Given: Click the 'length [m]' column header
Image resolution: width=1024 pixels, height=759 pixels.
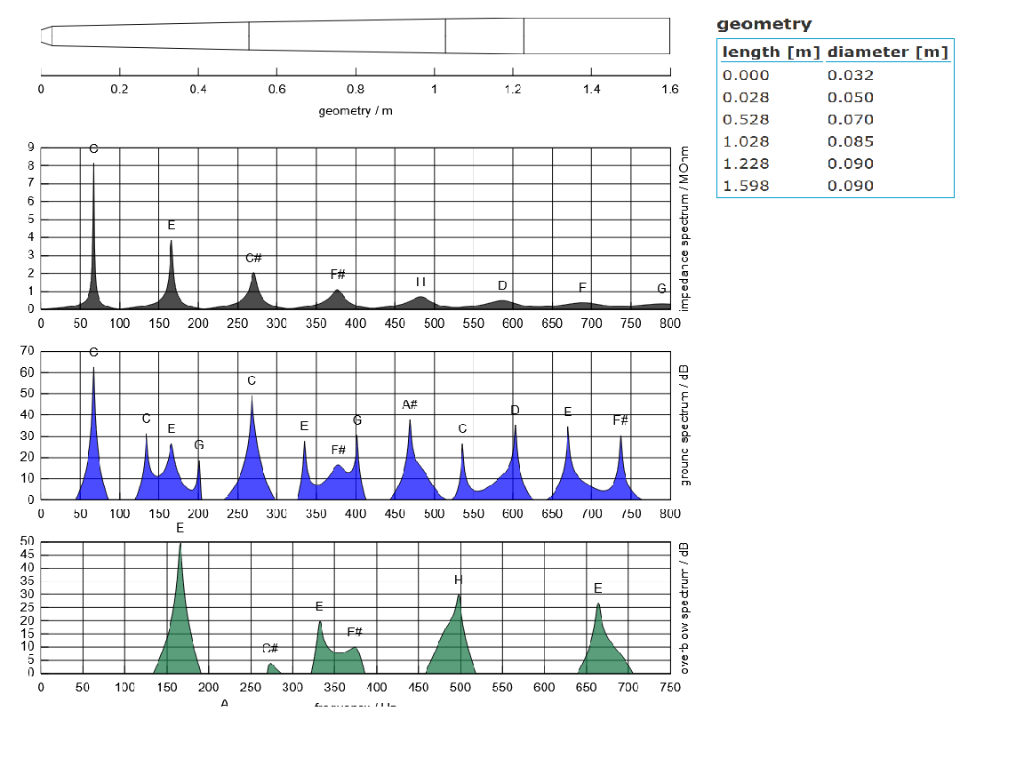Looking at the screenshot, I should click(771, 53).
